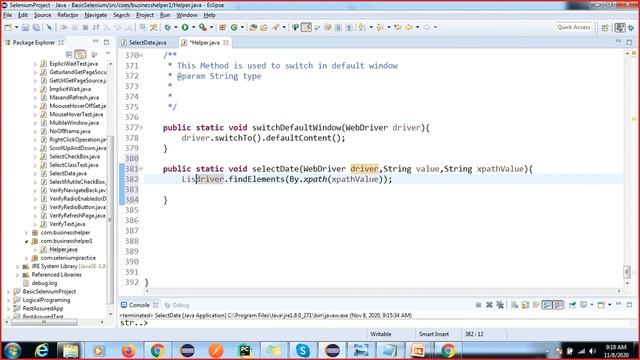Click the New wizard toolbar icon

pyautogui.click(x=8, y=27)
